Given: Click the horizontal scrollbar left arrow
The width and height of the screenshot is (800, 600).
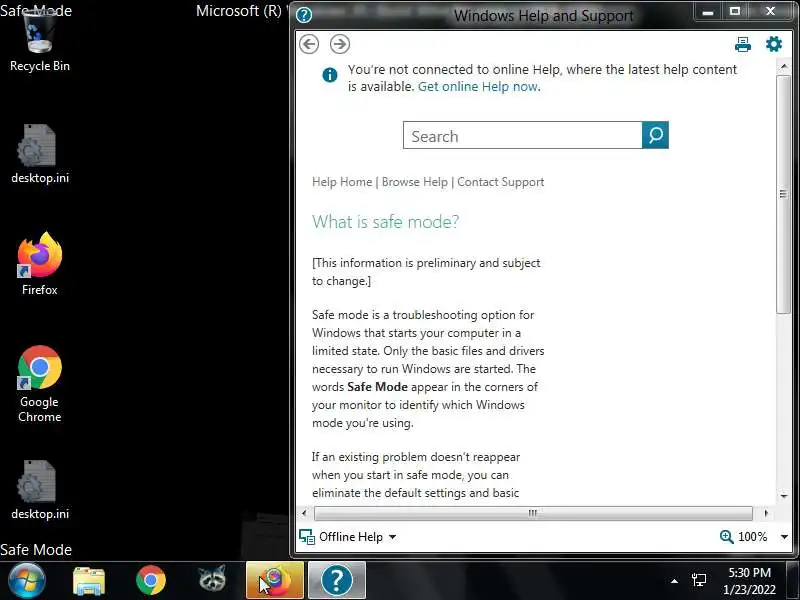Looking at the screenshot, I should (x=305, y=513).
